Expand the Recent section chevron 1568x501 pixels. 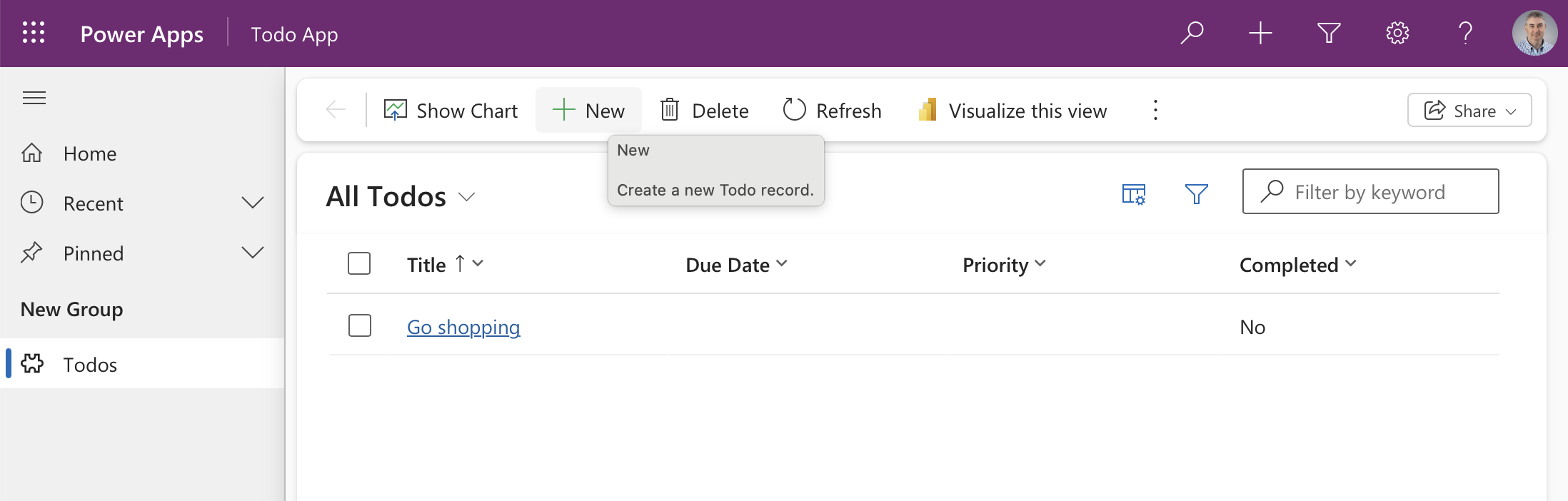[x=253, y=203]
